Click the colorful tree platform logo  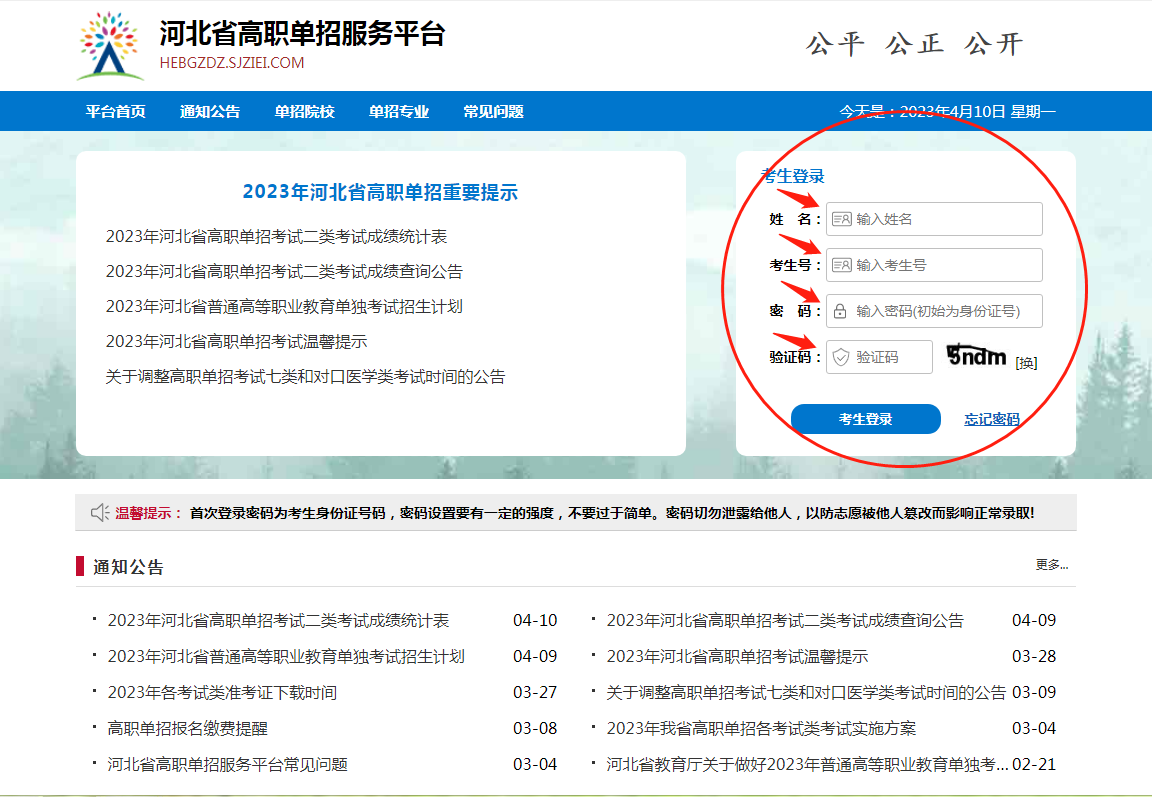pos(110,46)
